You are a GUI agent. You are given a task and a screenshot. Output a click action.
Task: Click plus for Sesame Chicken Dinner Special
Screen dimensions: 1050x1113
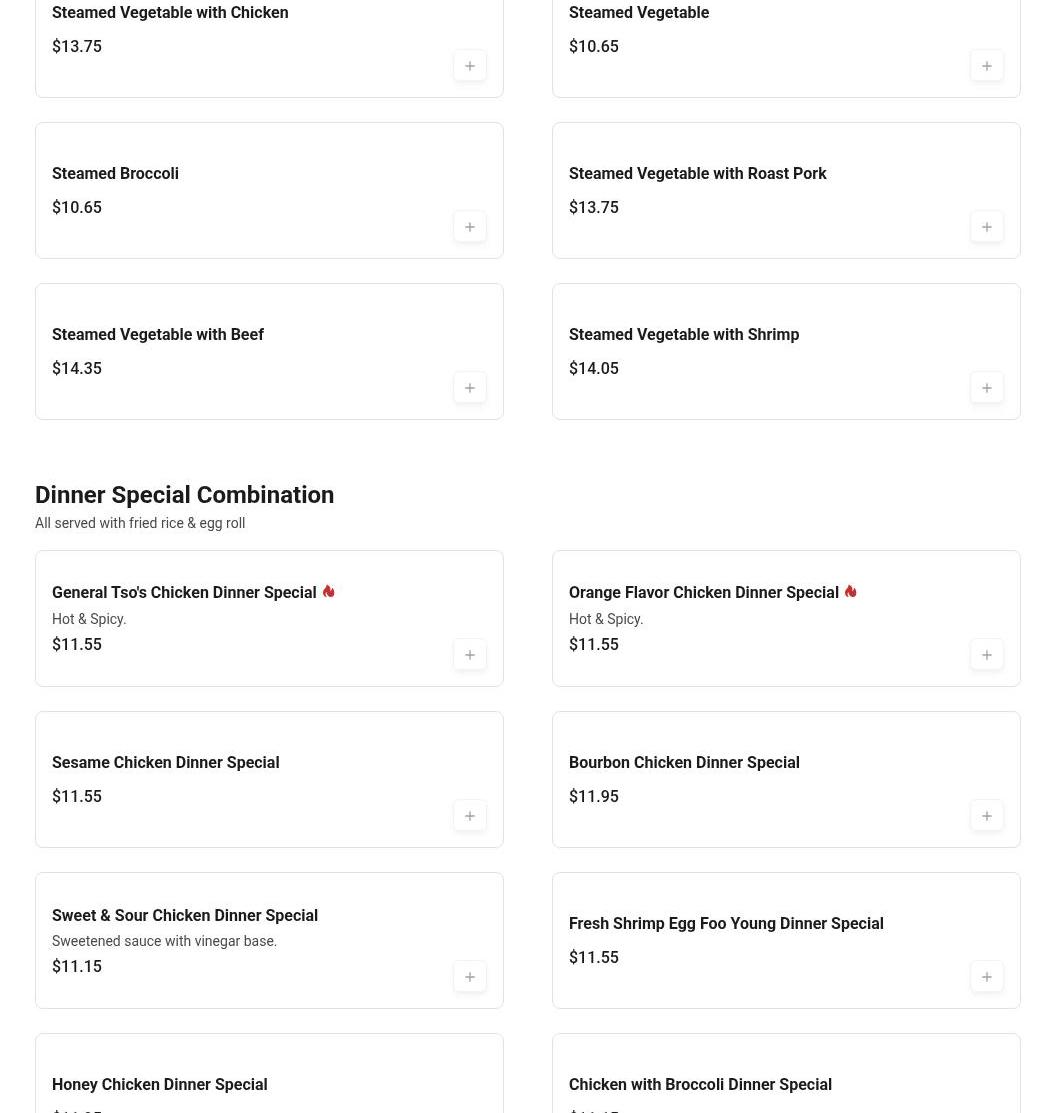pyautogui.click(x=470, y=816)
